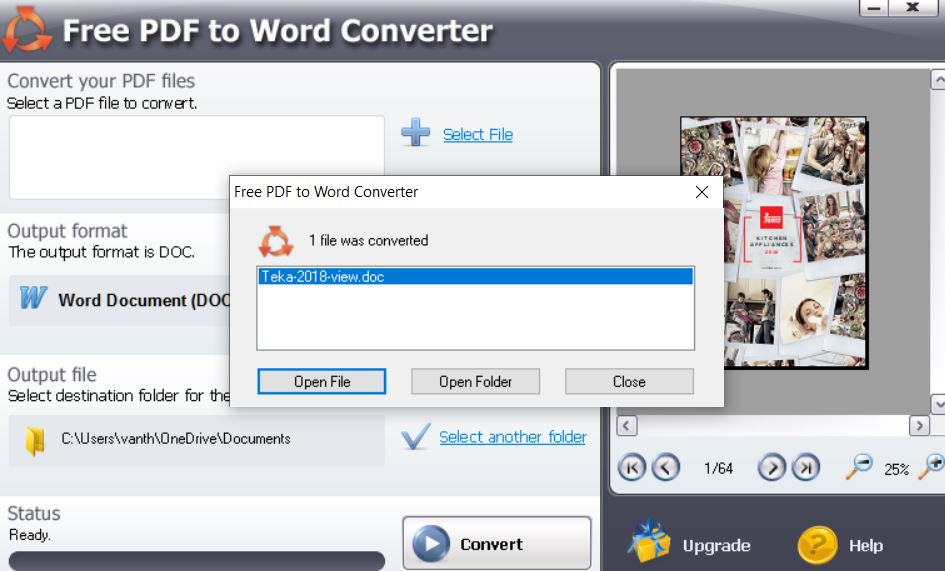Click the blue checkmark icon
The width and height of the screenshot is (945, 571).
[x=416, y=437]
